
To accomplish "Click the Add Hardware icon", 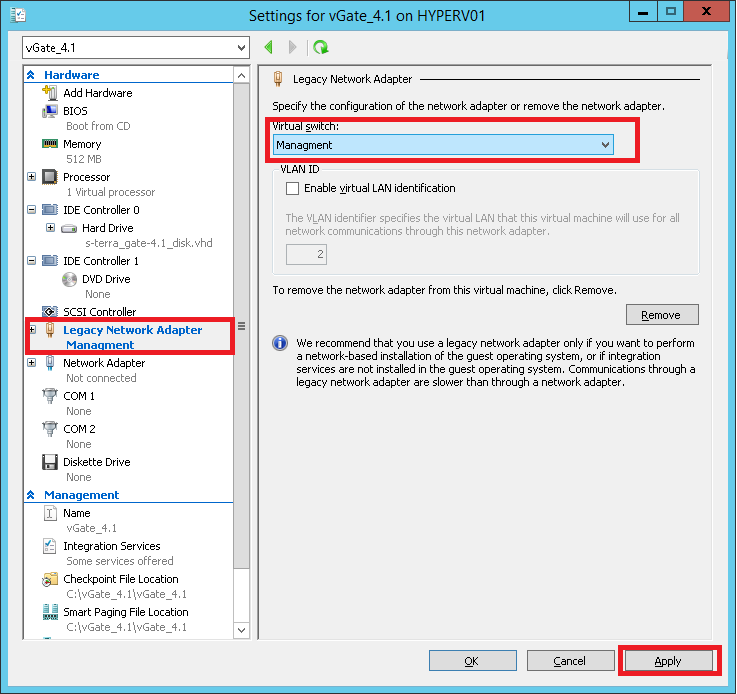I will click(x=50, y=93).
